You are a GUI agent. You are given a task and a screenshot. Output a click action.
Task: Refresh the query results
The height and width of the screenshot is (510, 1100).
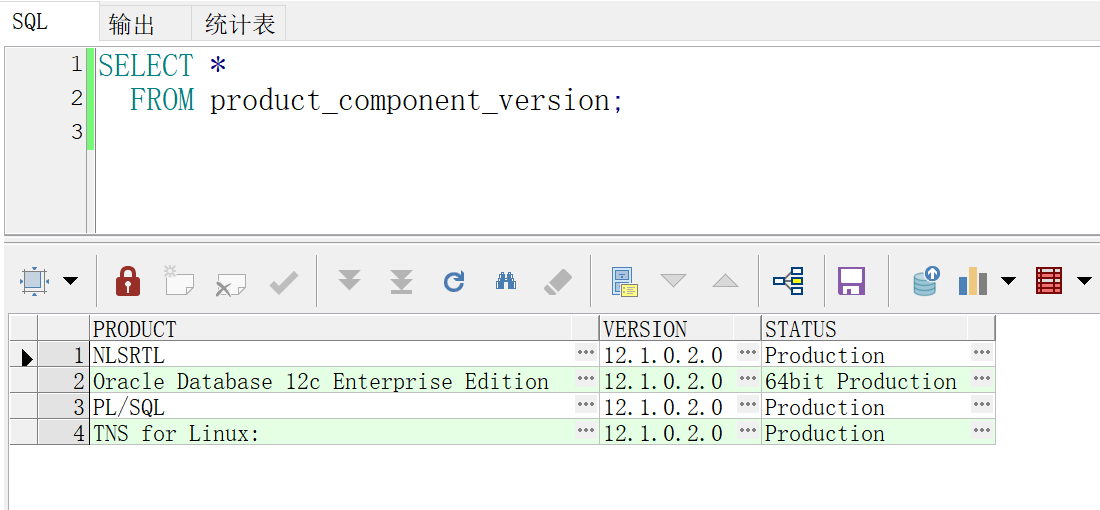click(x=454, y=281)
